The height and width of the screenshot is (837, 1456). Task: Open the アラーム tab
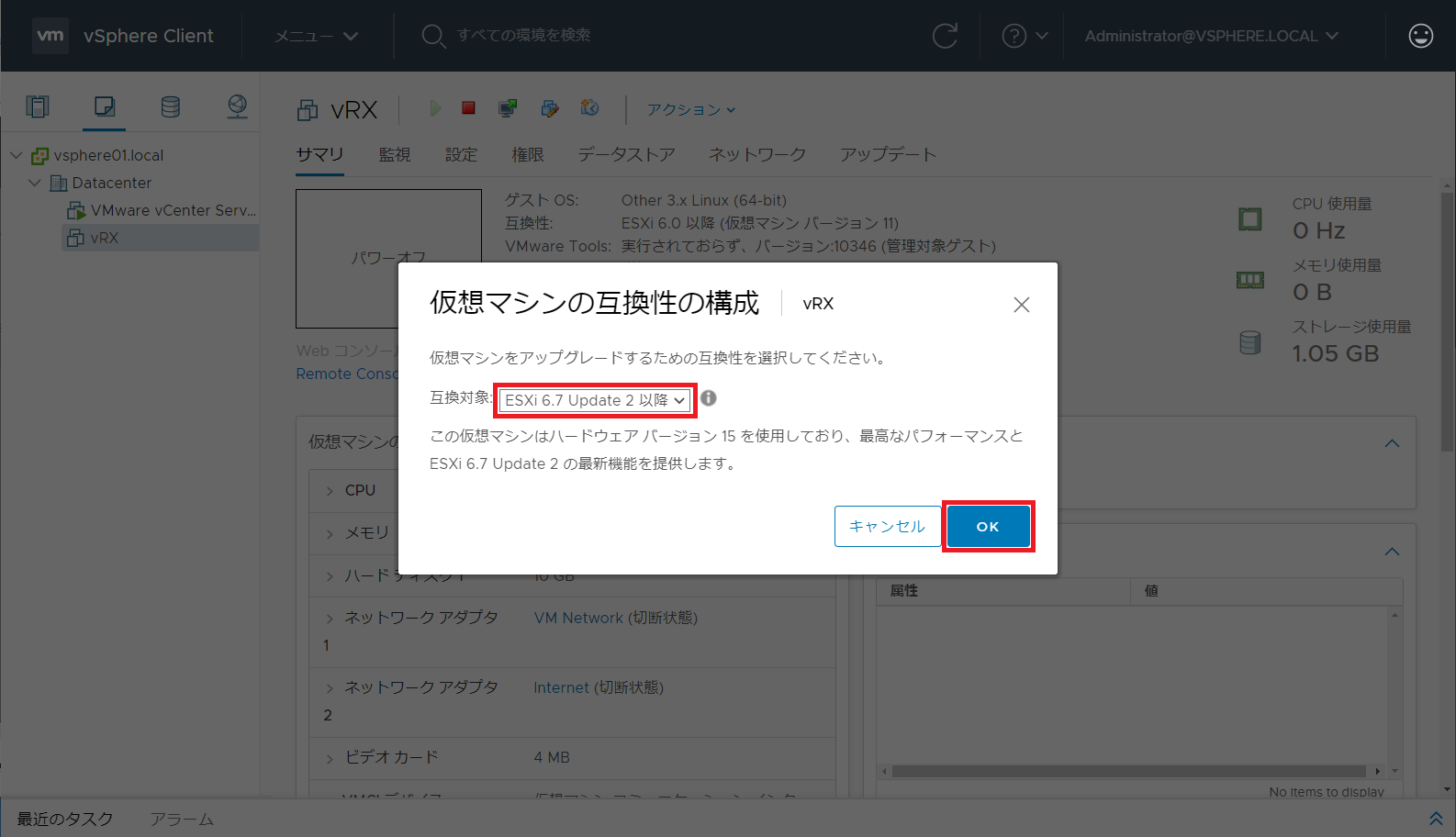182,819
